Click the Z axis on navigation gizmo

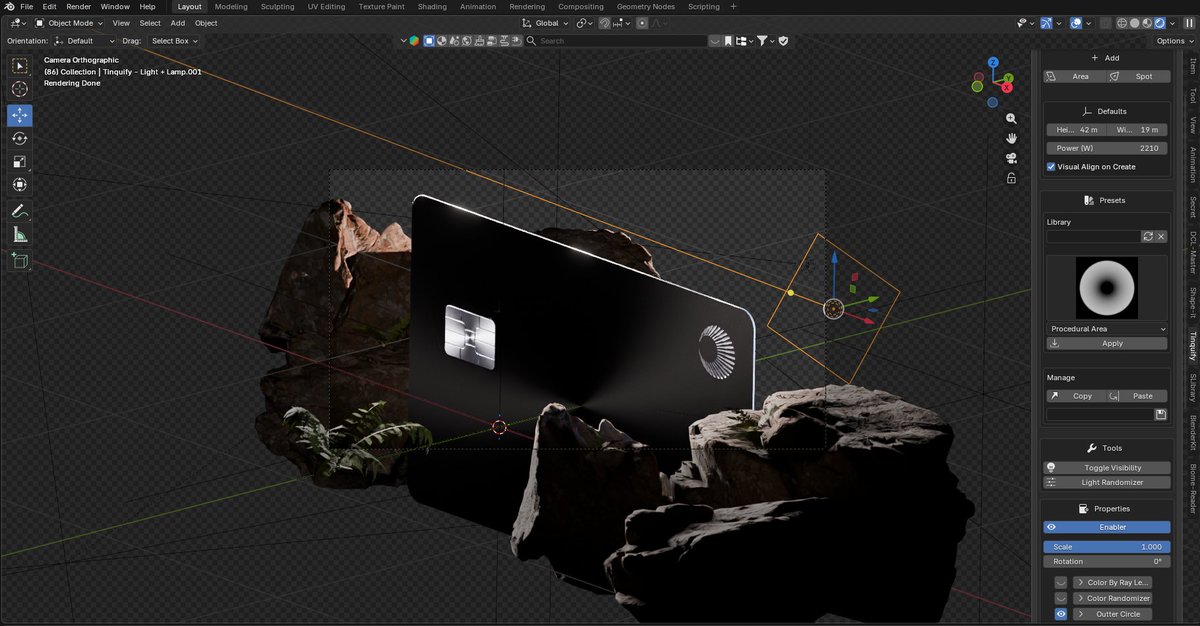point(992,62)
